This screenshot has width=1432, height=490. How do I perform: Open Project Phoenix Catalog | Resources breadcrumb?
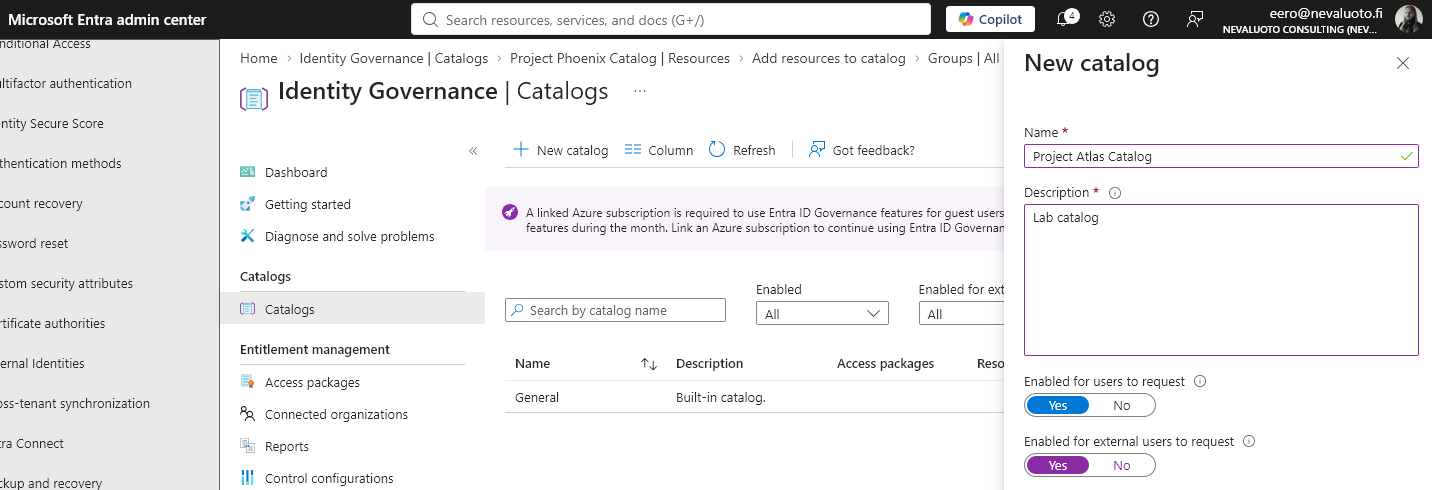(620, 58)
